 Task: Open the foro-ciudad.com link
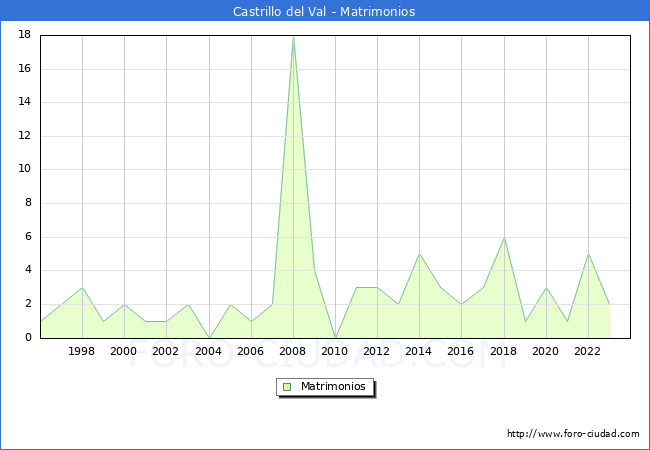coord(573,434)
